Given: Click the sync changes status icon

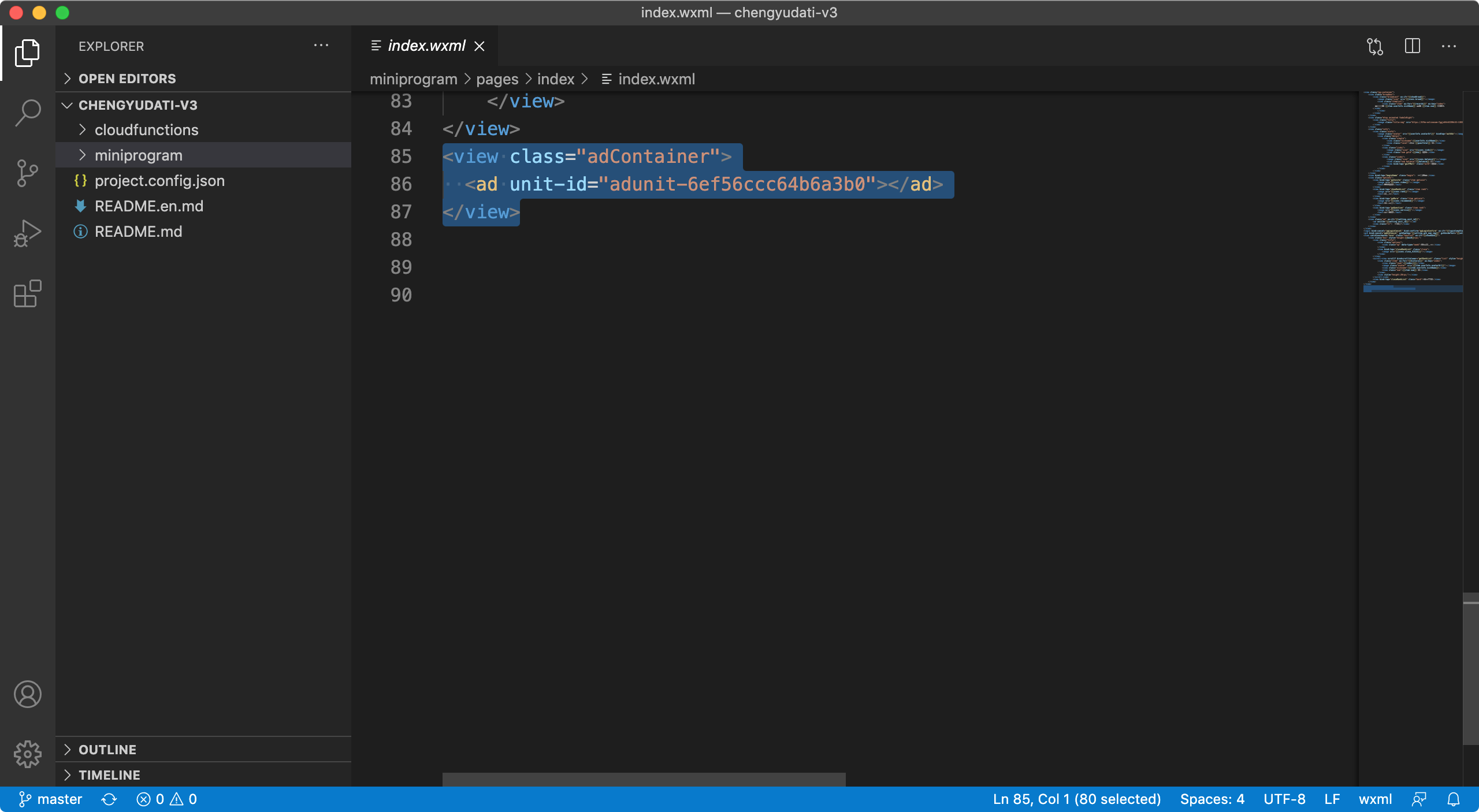Looking at the screenshot, I should point(109,799).
